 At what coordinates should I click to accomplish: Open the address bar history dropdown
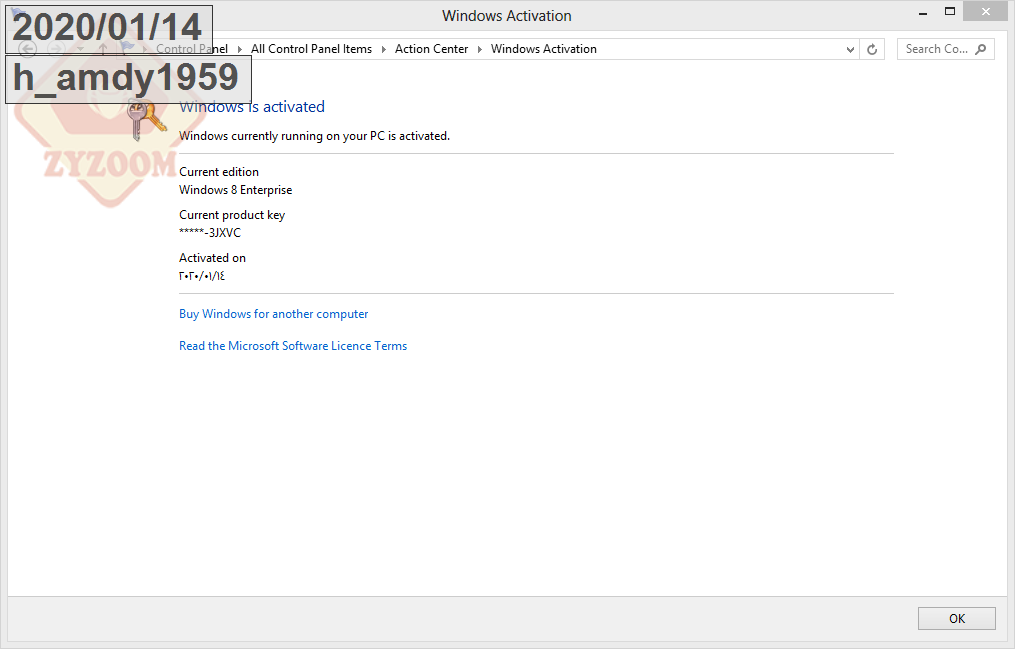coord(850,49)
